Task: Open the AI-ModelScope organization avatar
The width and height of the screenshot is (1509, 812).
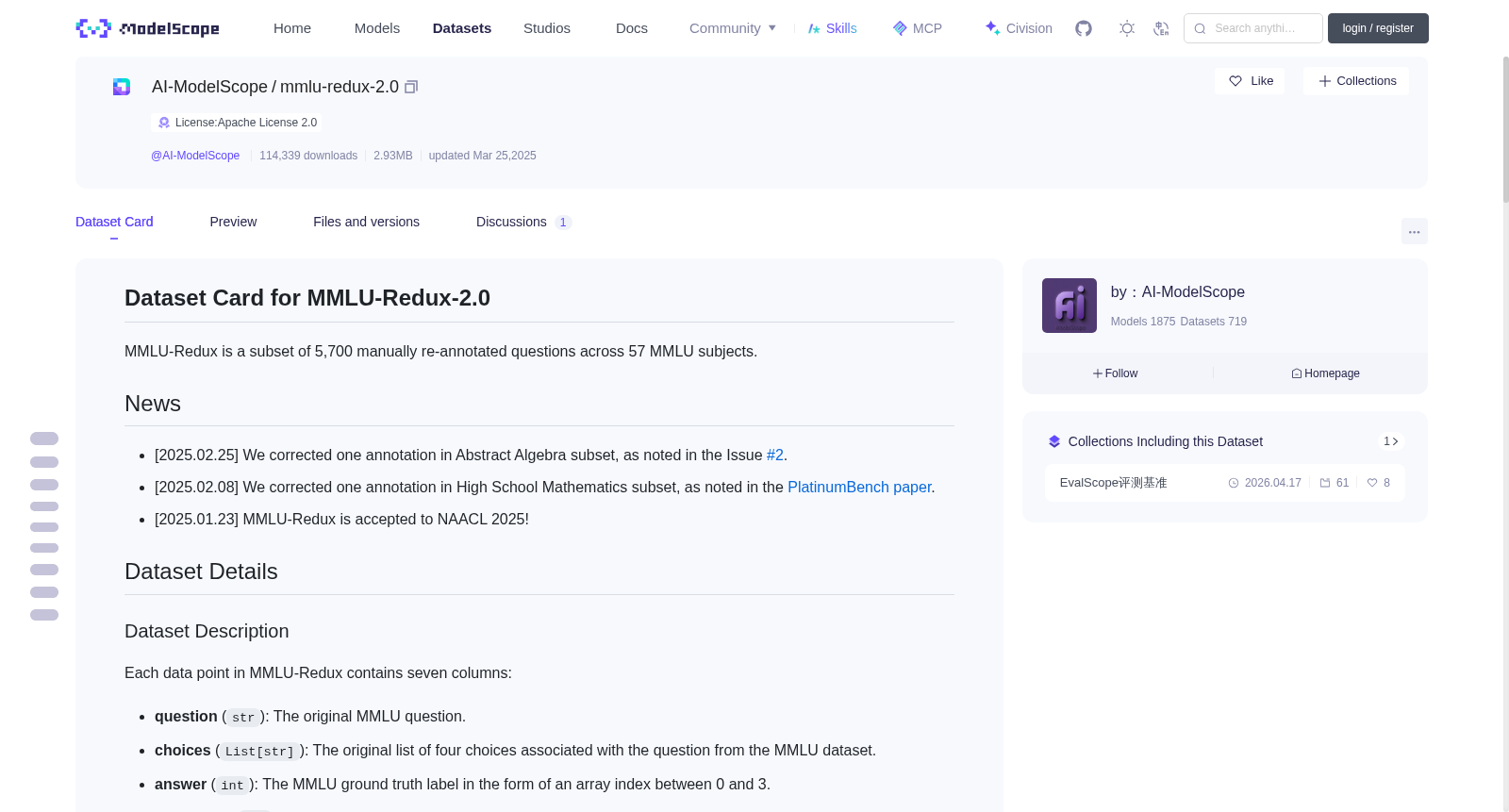Action: (x=1070, y=306)
